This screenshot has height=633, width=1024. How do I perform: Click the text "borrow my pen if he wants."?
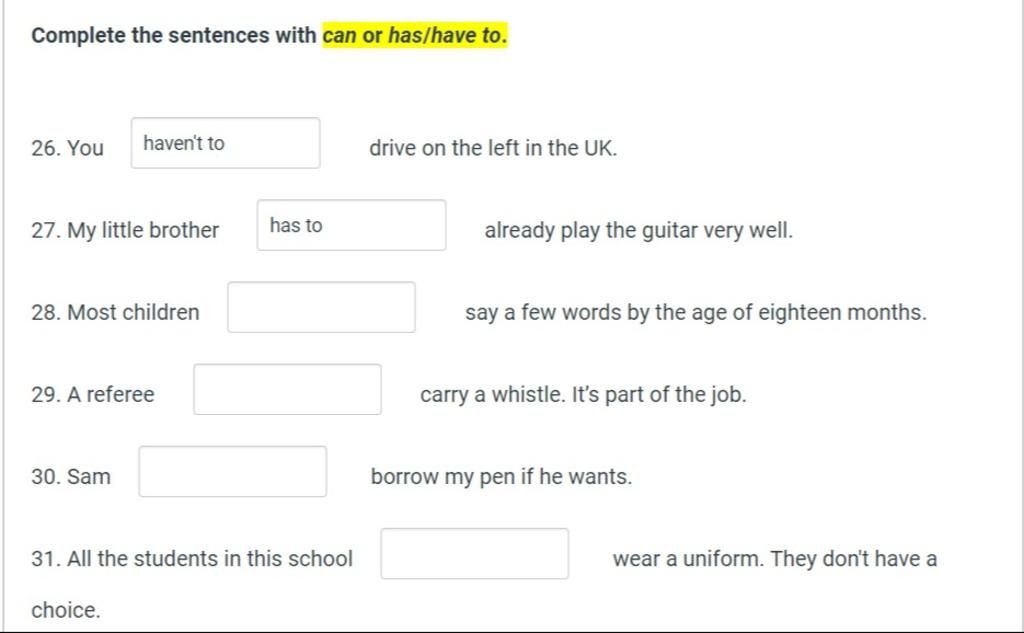(501, 476)
